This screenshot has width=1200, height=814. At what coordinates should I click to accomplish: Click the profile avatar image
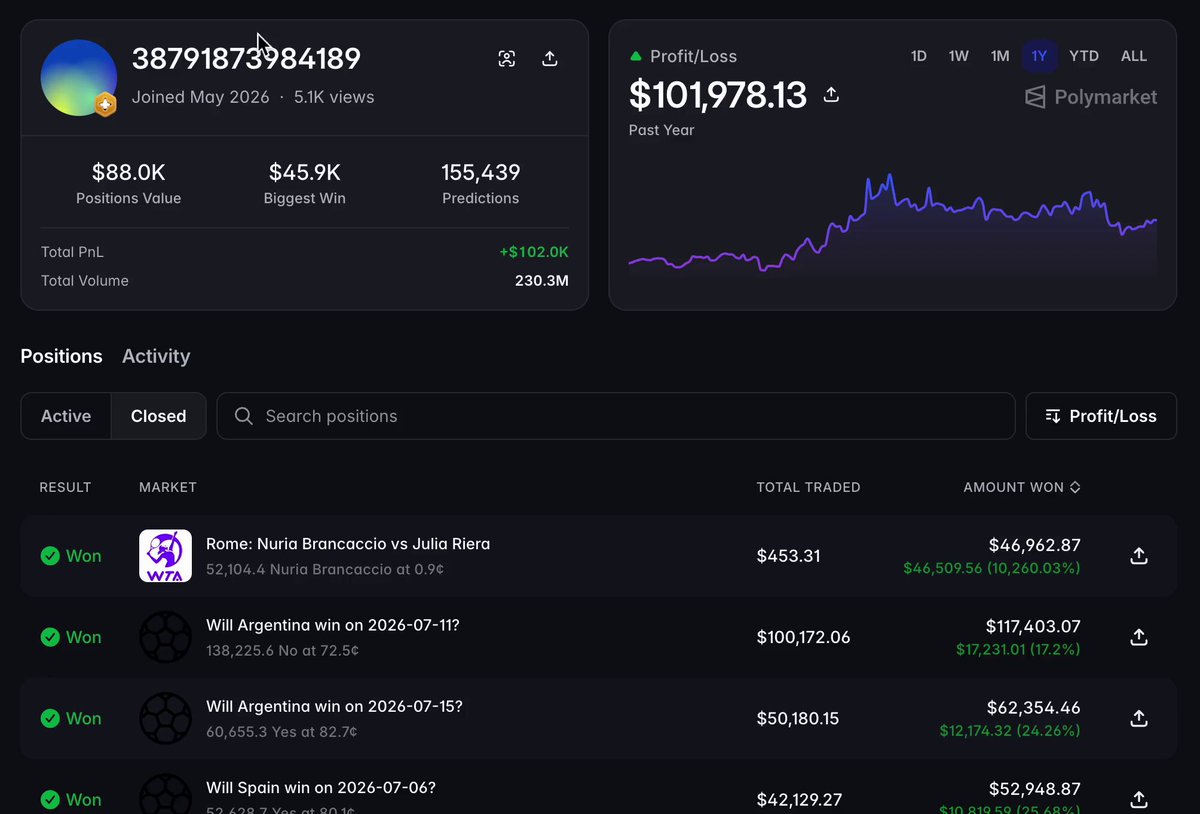click(78, 78)
